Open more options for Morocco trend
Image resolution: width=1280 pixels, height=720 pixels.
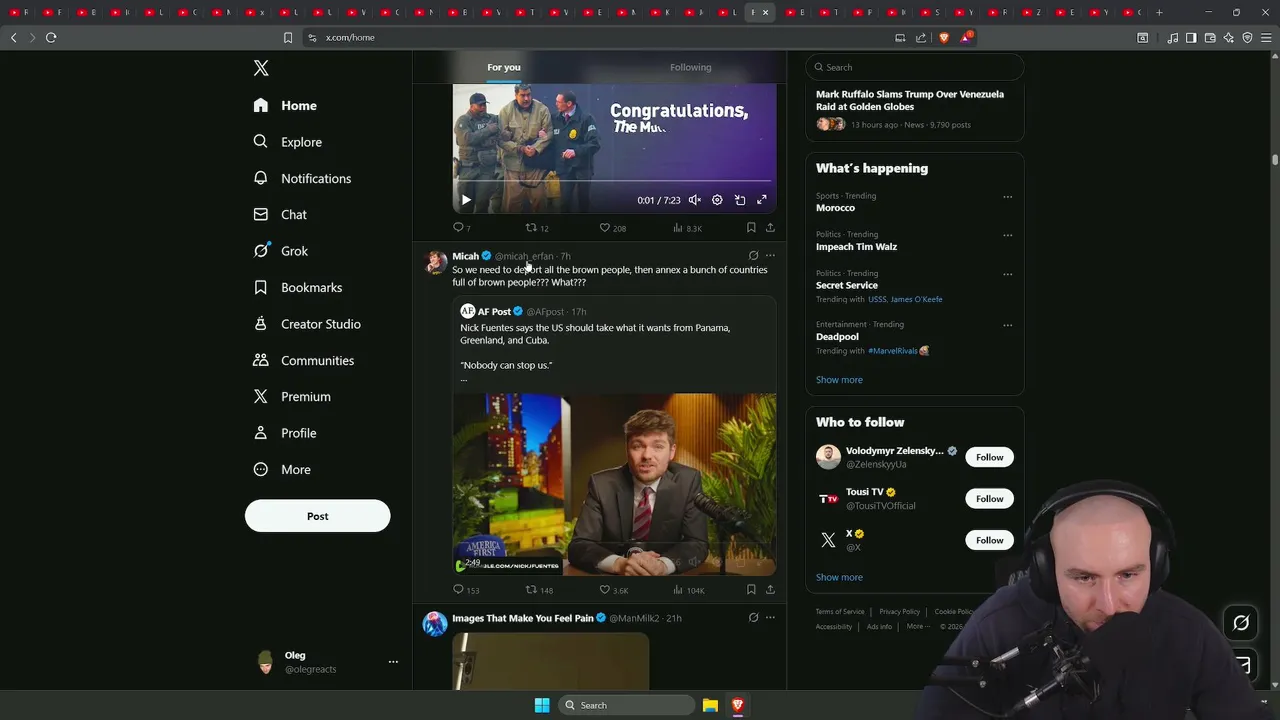(1007, 197)
